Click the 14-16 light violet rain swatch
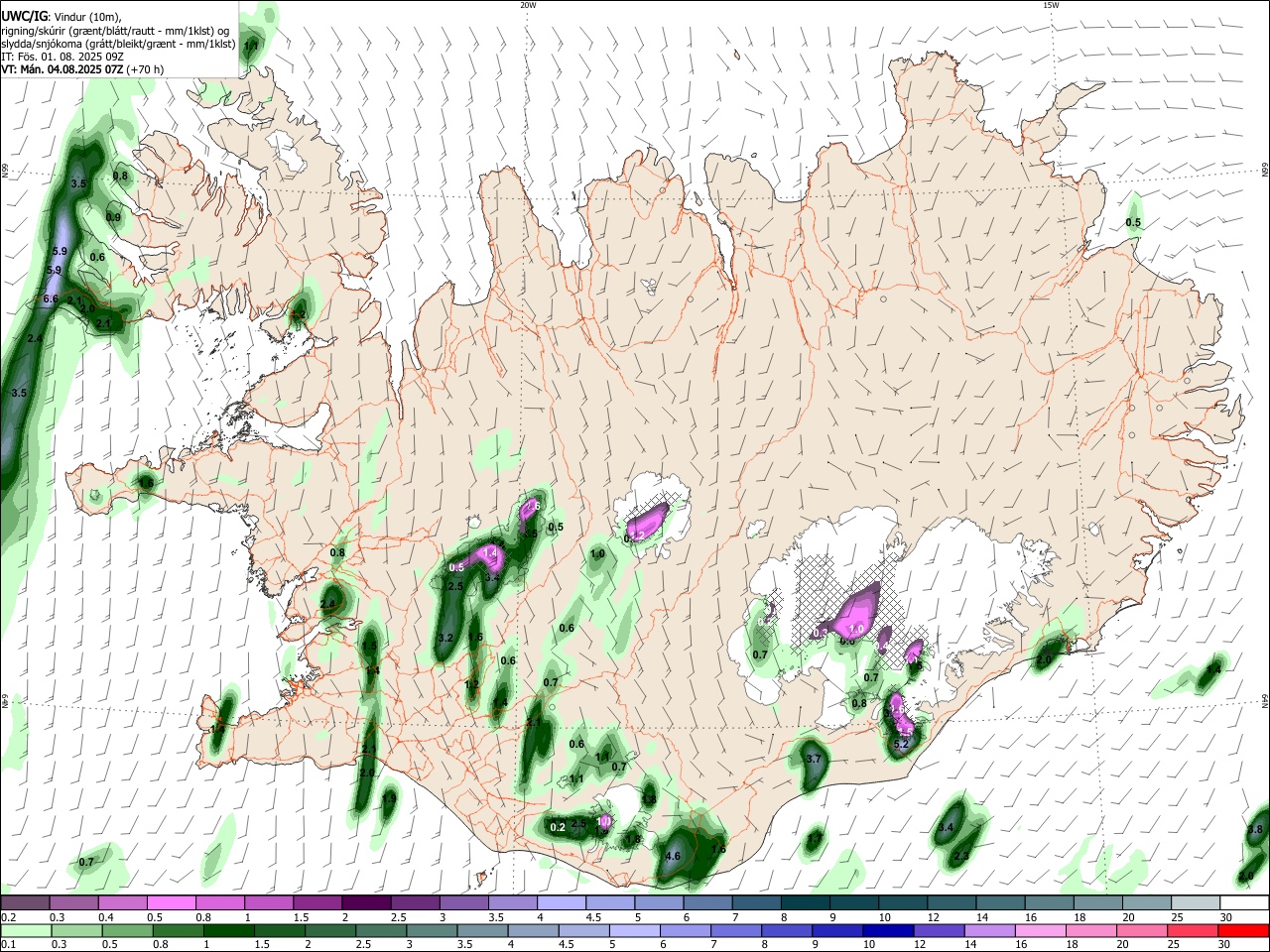The image size is (1270, 952). [991, 931]
